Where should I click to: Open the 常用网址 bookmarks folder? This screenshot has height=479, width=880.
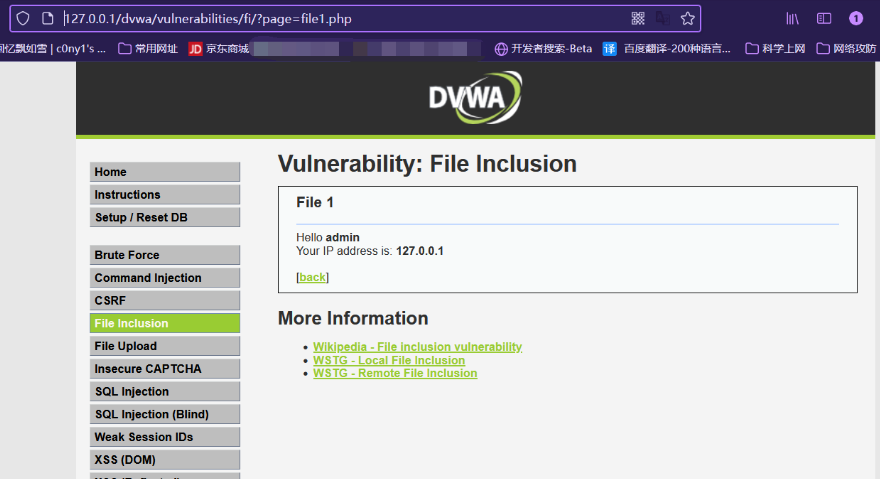click(148, 49)
